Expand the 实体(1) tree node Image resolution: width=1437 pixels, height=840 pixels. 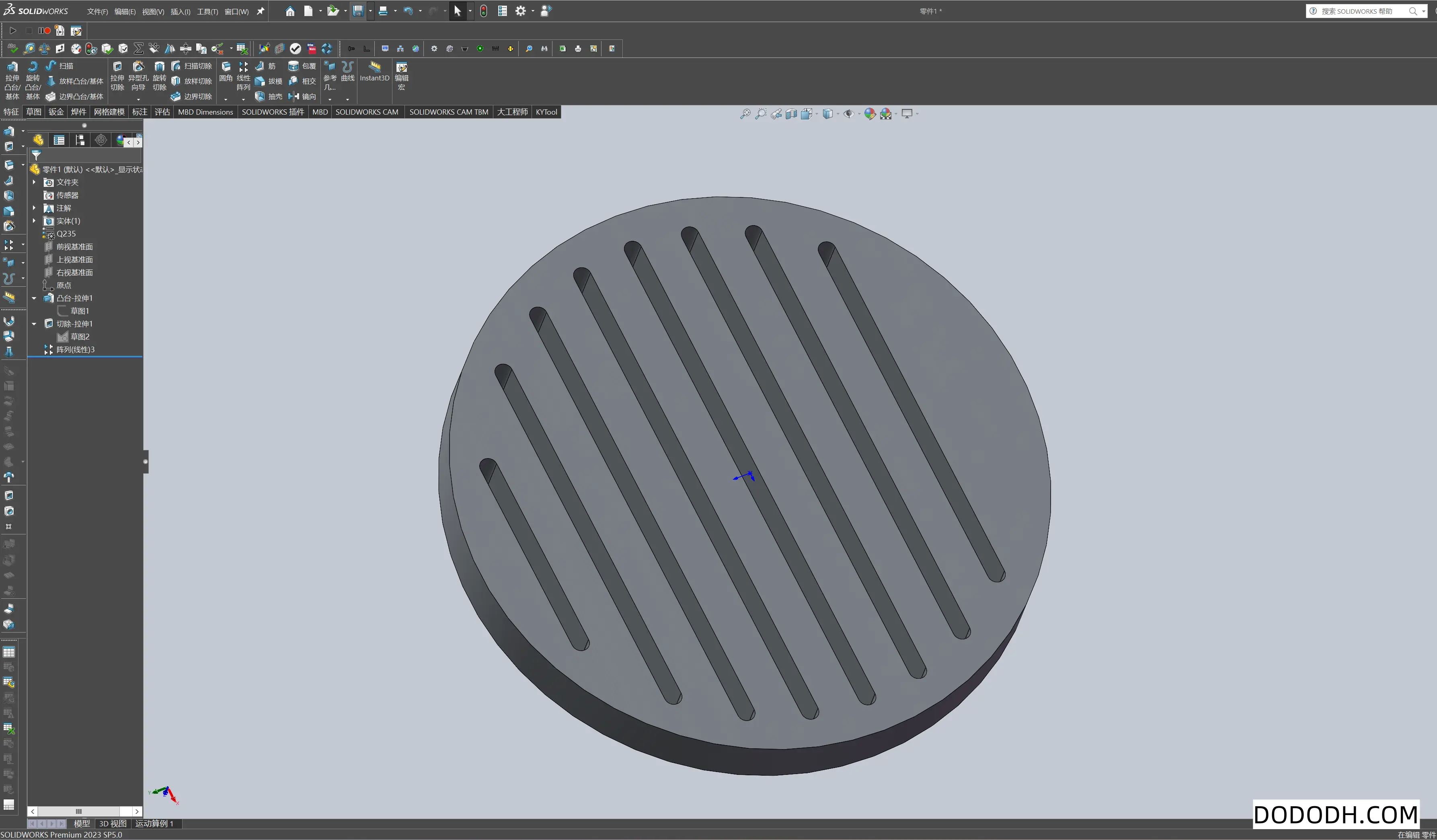[34, 221]
